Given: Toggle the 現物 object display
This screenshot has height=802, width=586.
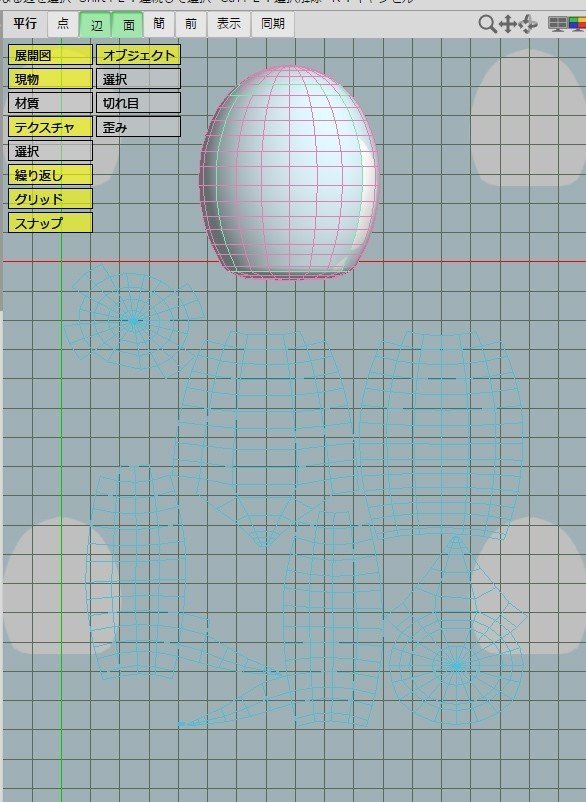Looking at the screenshot, I should point(50,79).
